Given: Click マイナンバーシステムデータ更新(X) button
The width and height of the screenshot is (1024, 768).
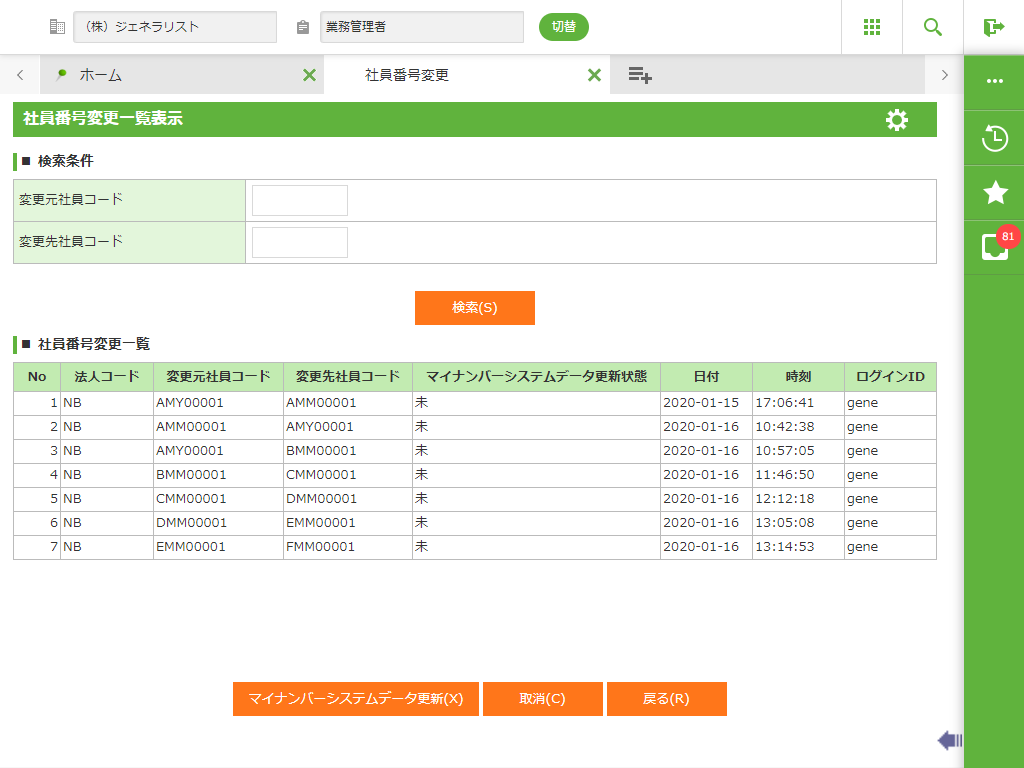Looking at the screenshot, I should [x=356, y=699].
